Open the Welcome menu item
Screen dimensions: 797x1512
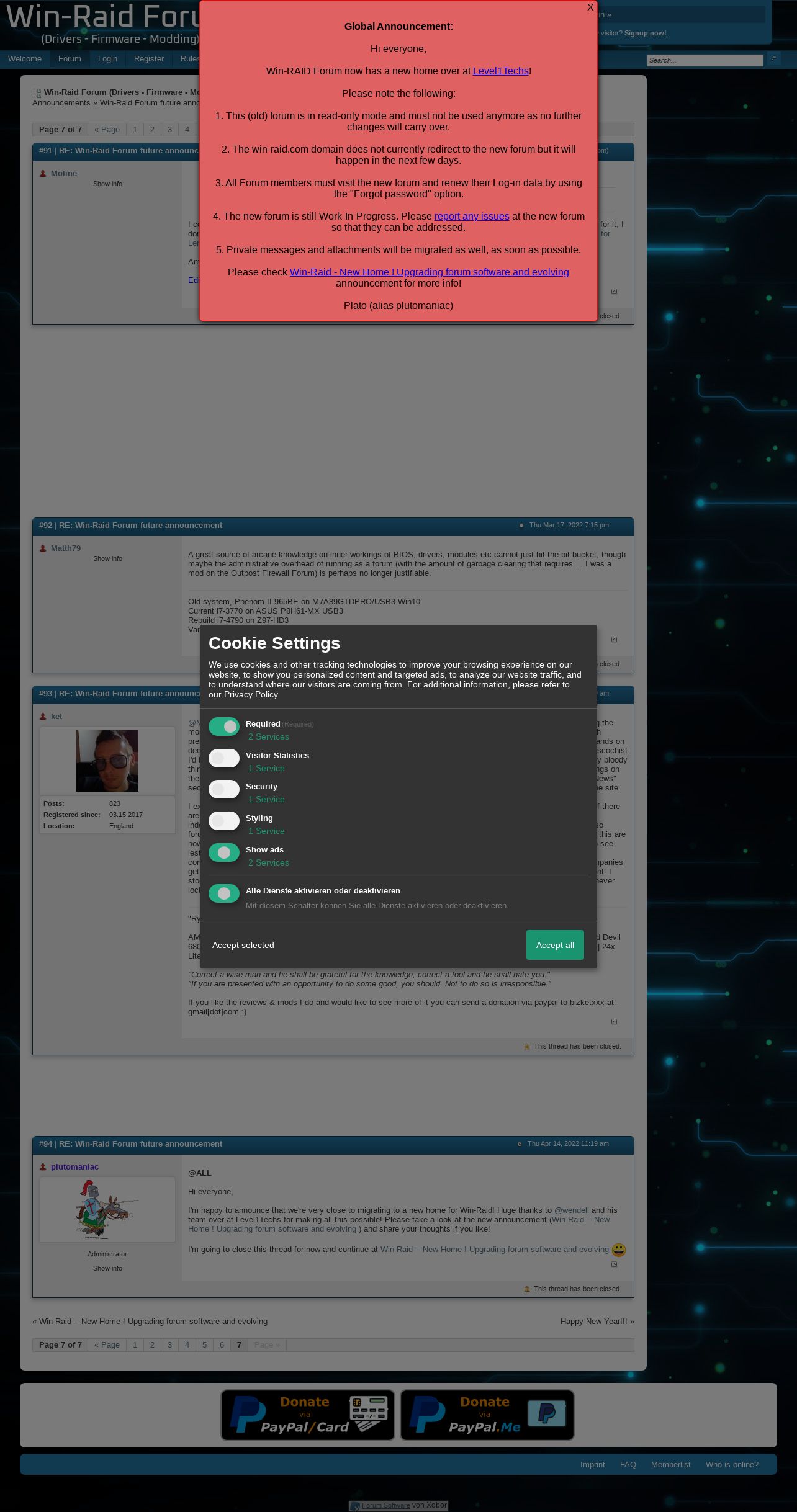tap(25, 59)
